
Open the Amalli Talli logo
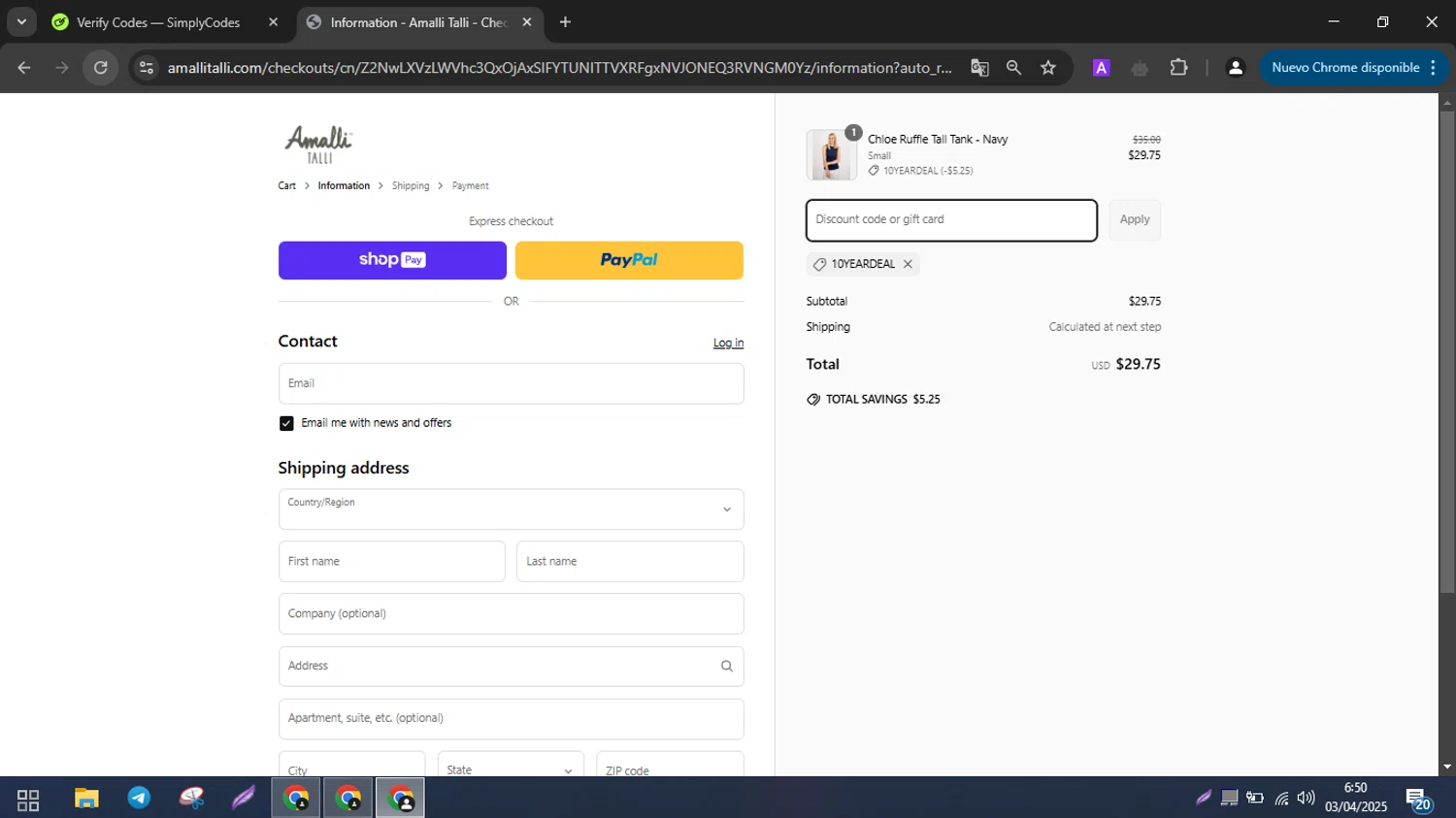319,144
